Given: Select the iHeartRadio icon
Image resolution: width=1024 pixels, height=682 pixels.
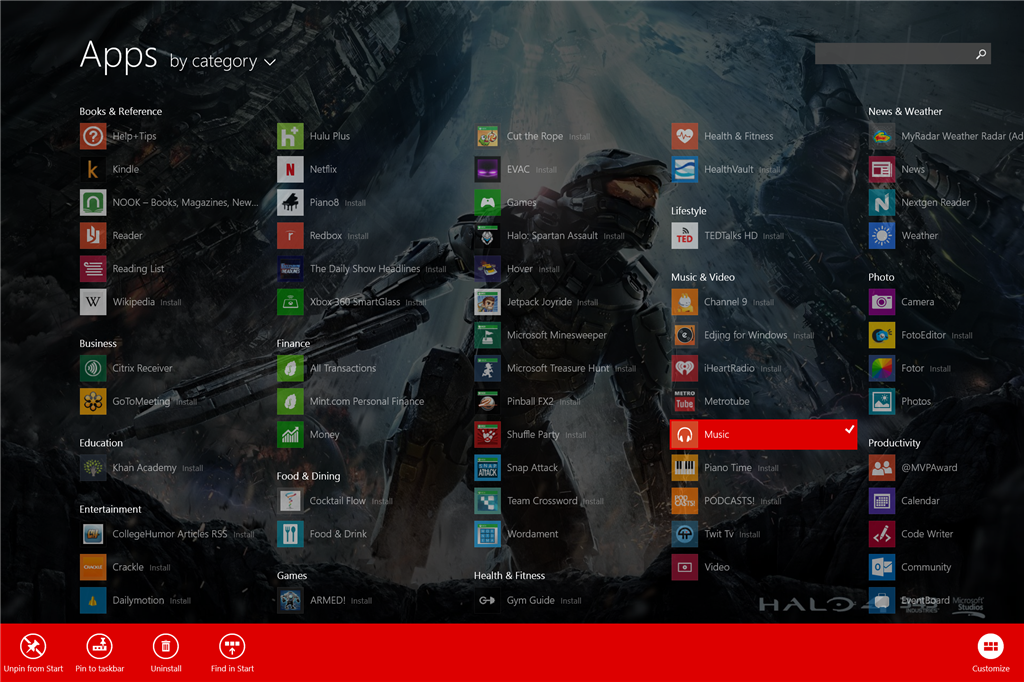Looking at the screenshot, I should point(685,367).
